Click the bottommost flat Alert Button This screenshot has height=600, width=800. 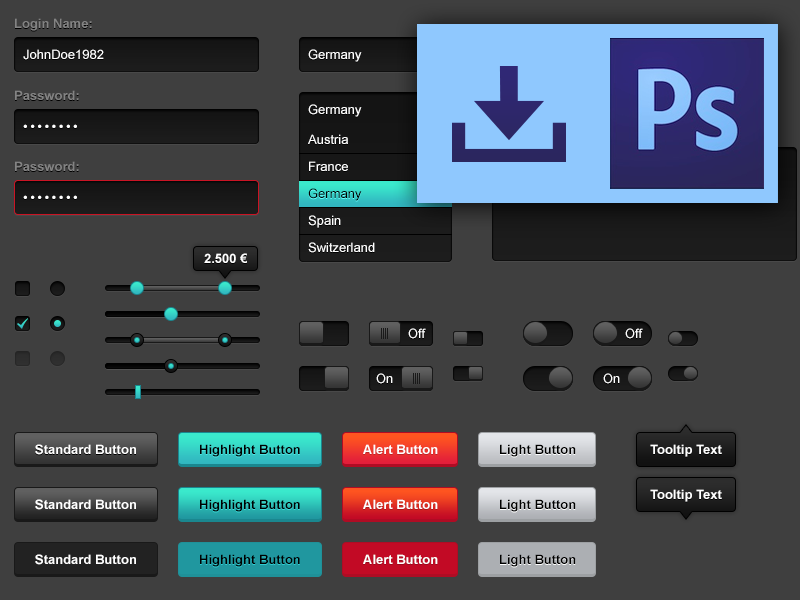(400, 560)
